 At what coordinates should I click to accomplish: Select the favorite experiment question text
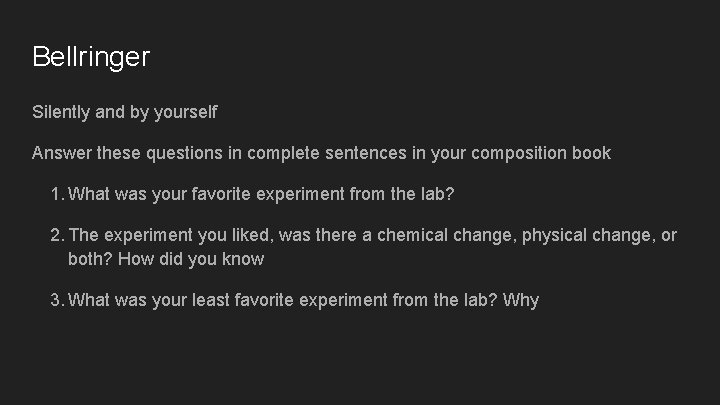point(262,194)
